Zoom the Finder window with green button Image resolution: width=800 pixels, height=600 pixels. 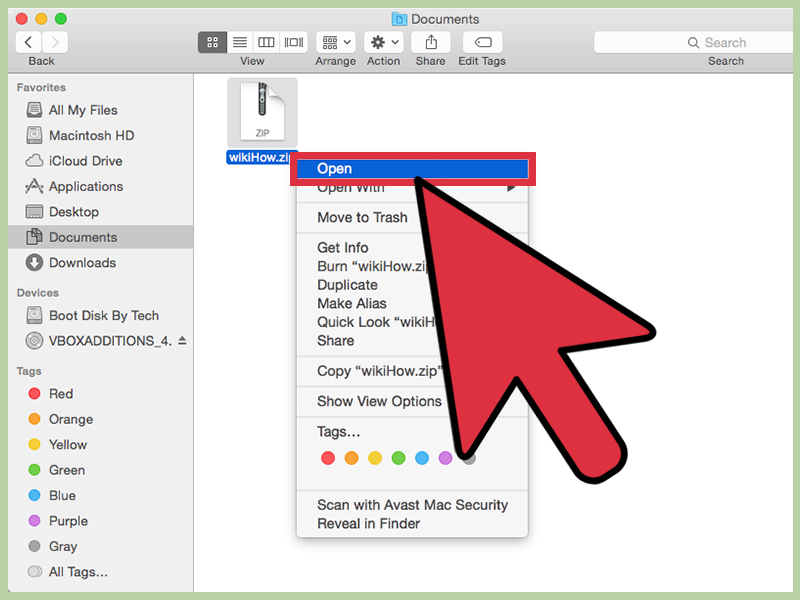tap(61, 19)
